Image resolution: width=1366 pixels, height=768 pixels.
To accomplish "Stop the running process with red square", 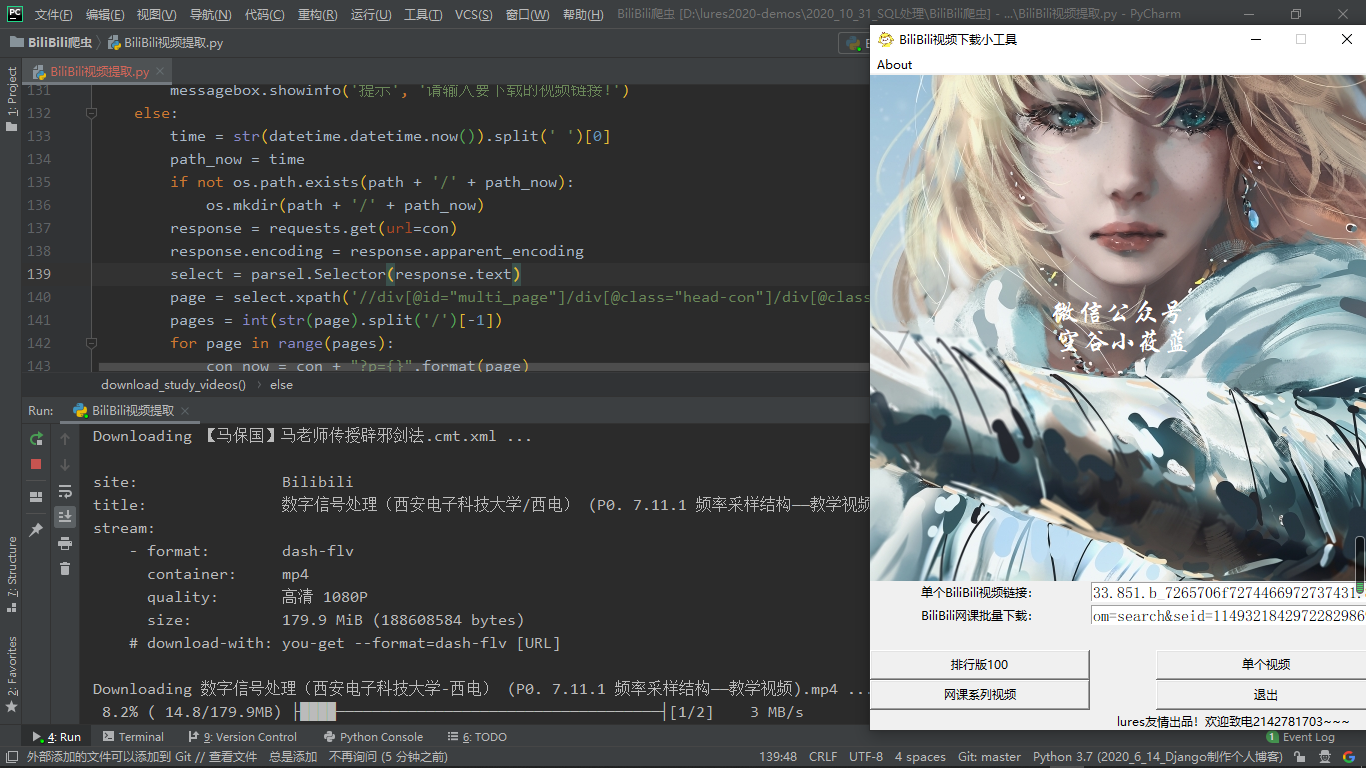I will pyautogui.click(x=36, y=464).
